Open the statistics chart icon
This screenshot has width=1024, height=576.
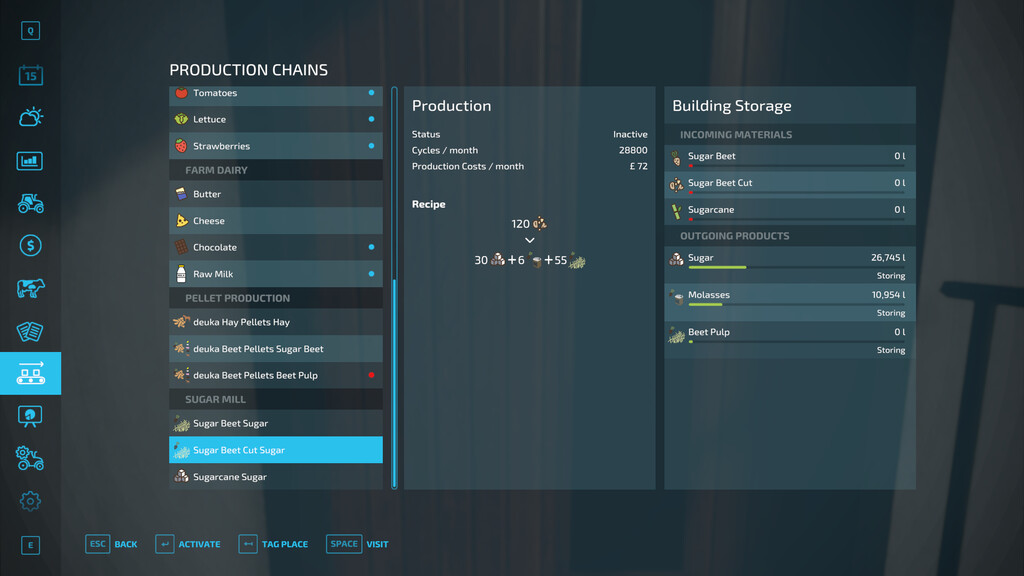click(30, 160)
